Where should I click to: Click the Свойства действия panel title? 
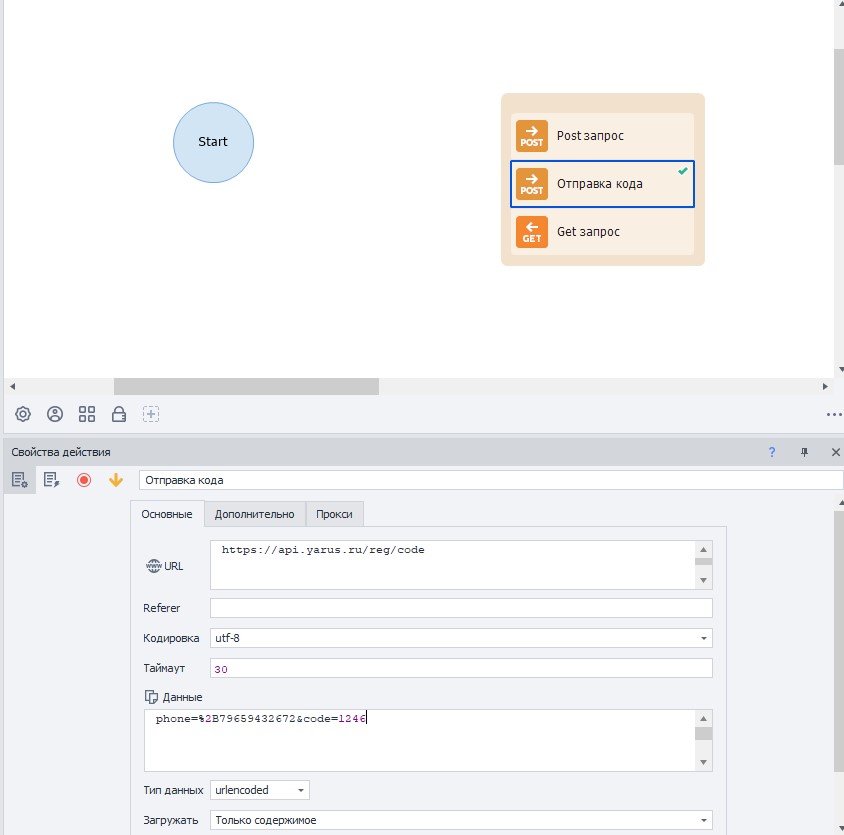tap(61, 452)
